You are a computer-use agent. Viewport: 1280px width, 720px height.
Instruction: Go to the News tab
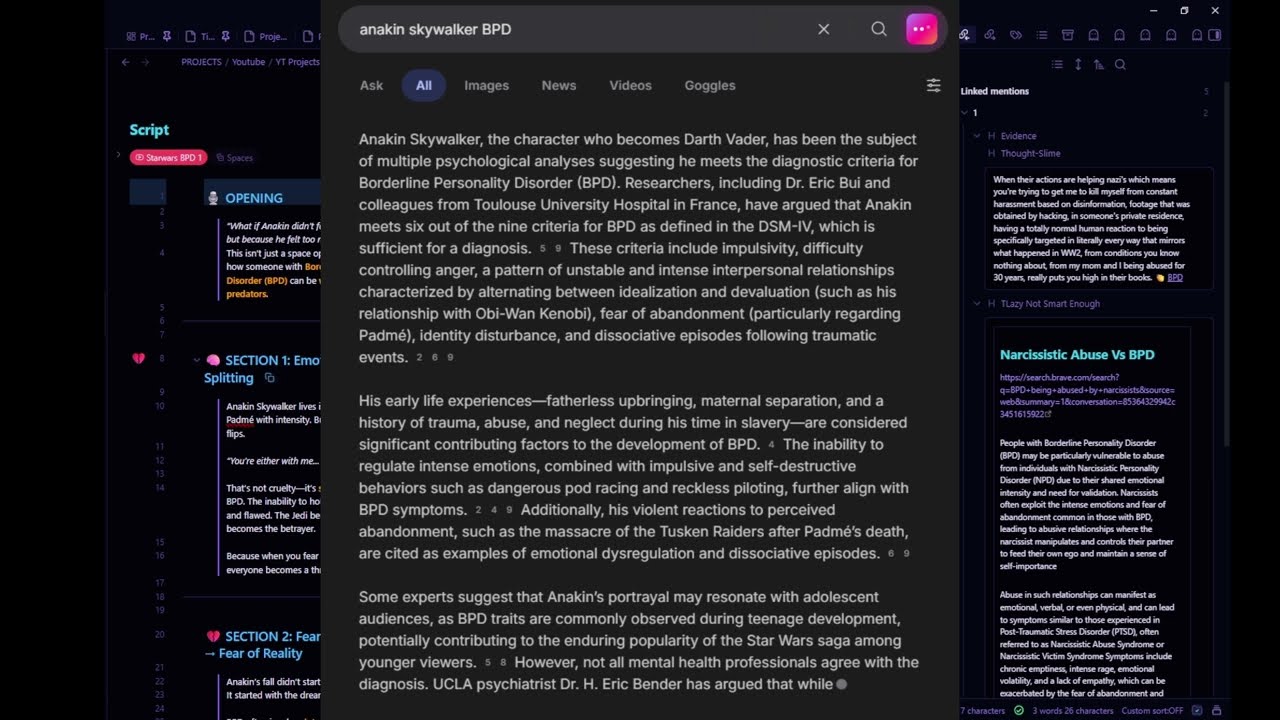(559, 85)
